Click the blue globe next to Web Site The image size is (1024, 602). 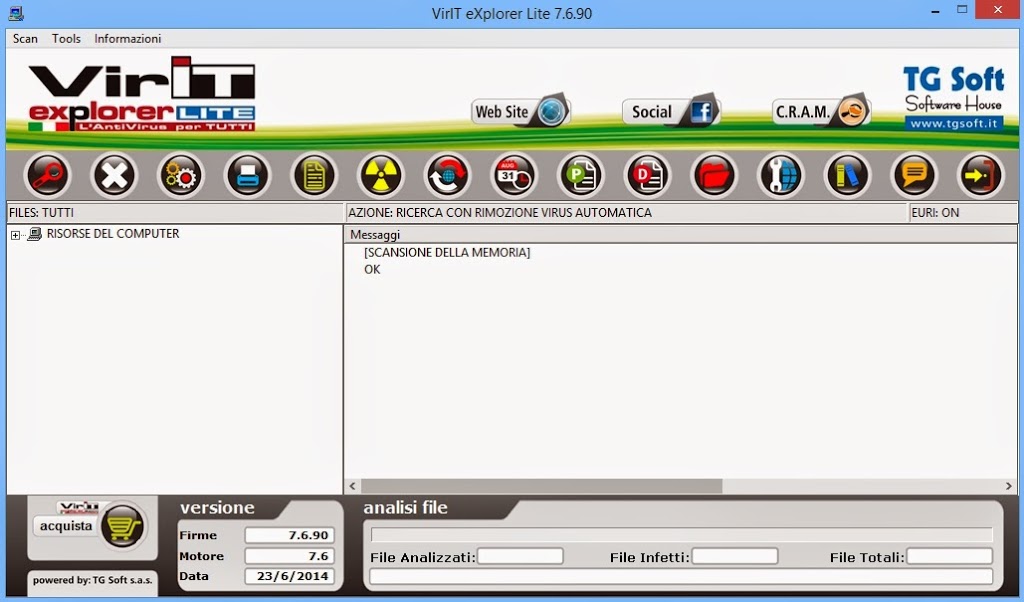552,112
